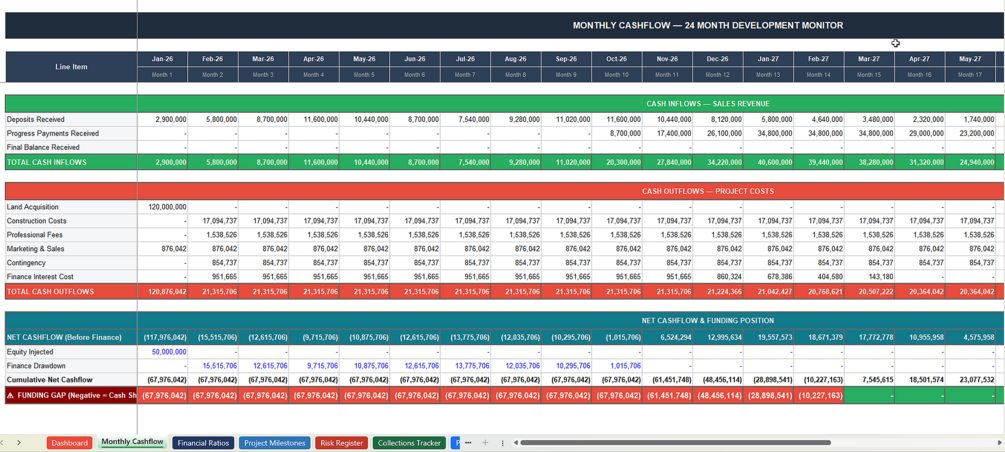Click the horizontal scrollbar right arrow
The height and width of the screenshot is (452, 1005).
pos(999,442)
